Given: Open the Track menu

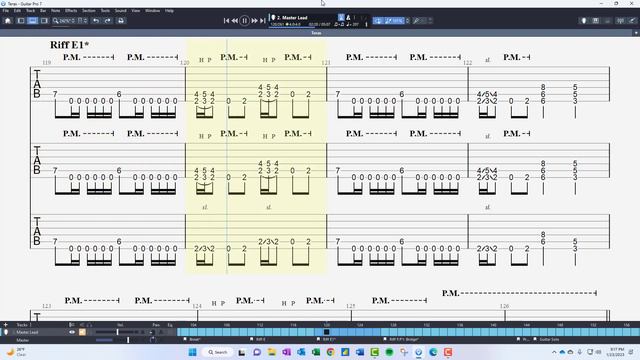Looking at the screenshot, I should (x=31, y=11).
